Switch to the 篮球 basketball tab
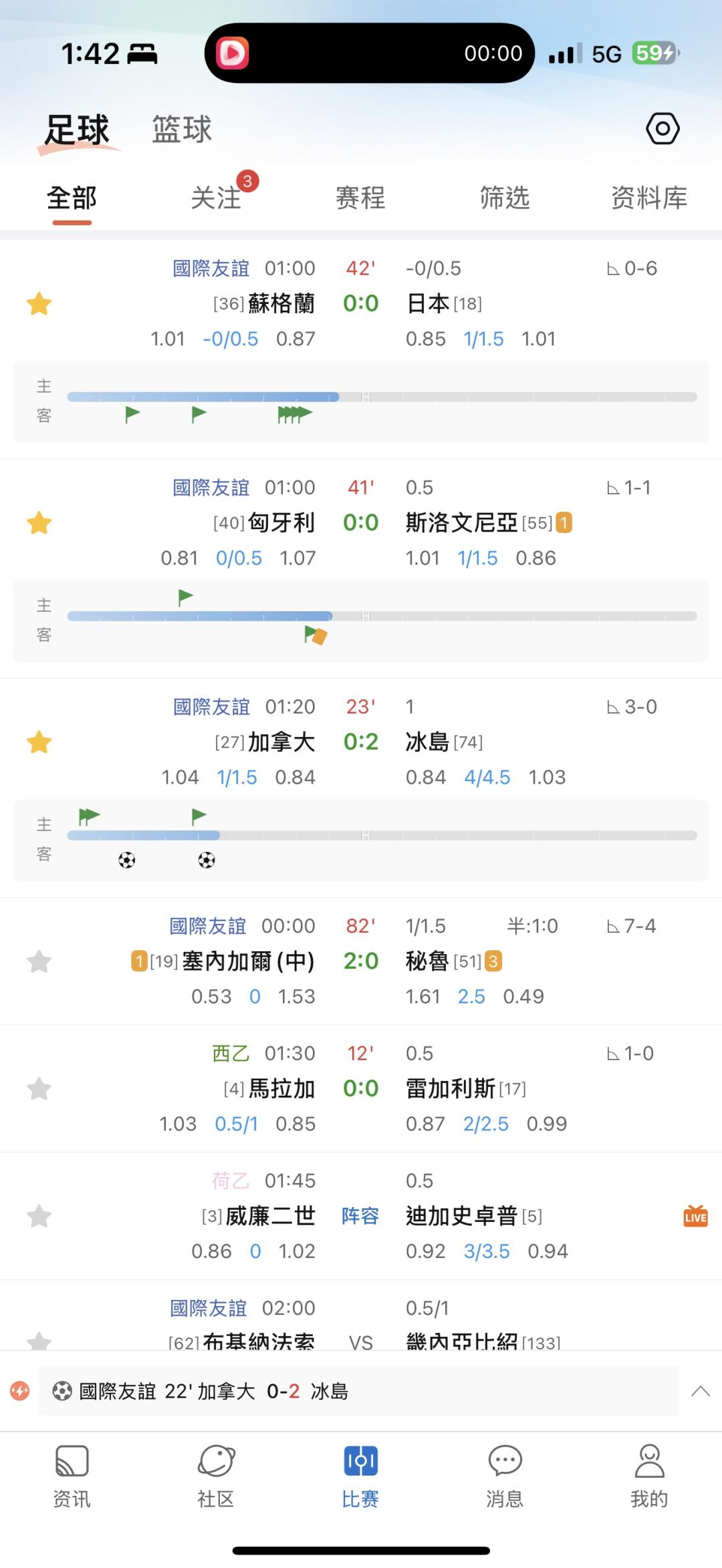 point(181,130)
